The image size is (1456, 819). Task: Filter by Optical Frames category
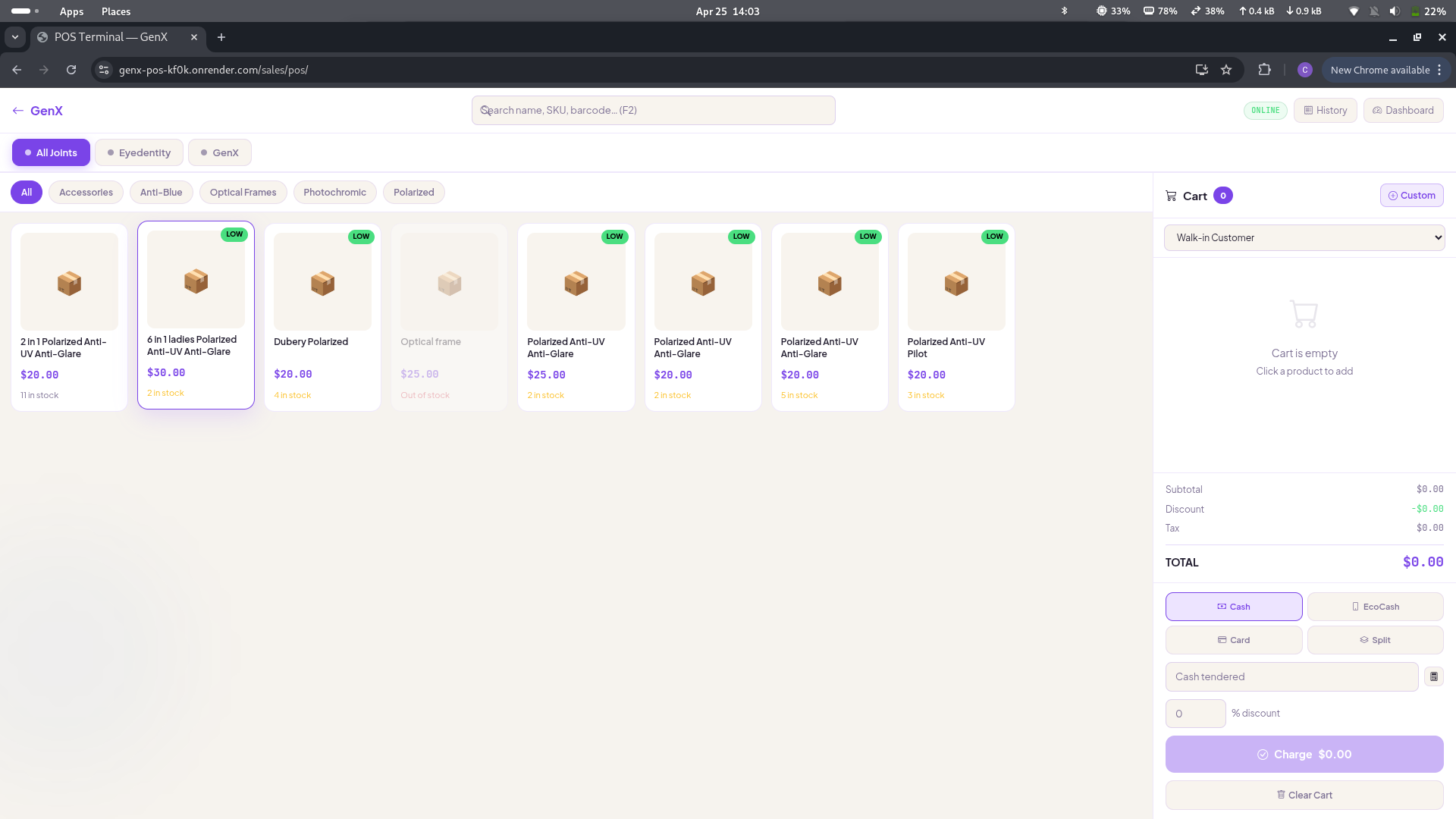pyautogui.click(x=243, y=193)
